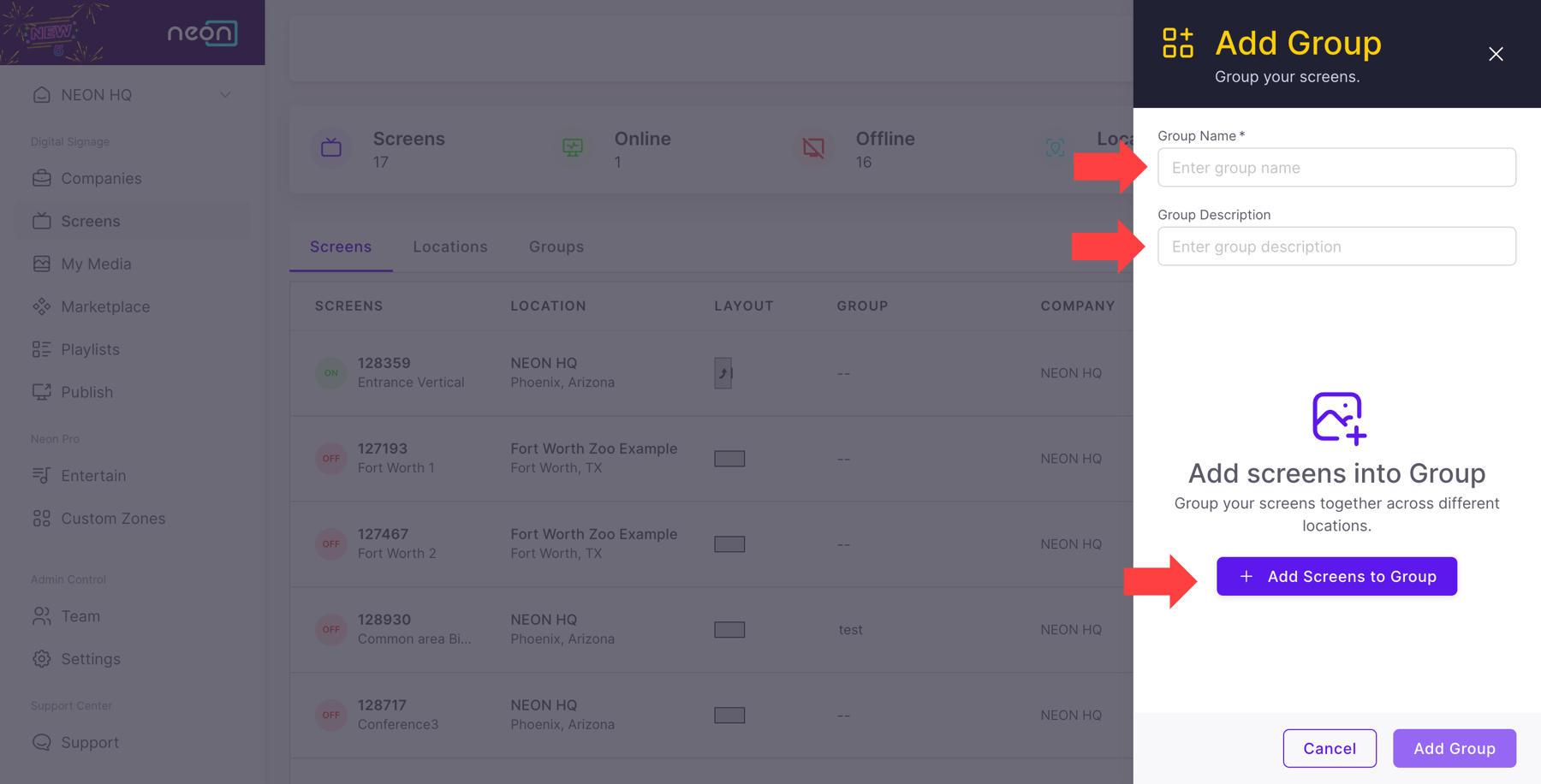1541x784 pixels.
Task: Open Companies from the sidebar
Action: [100, 178]
